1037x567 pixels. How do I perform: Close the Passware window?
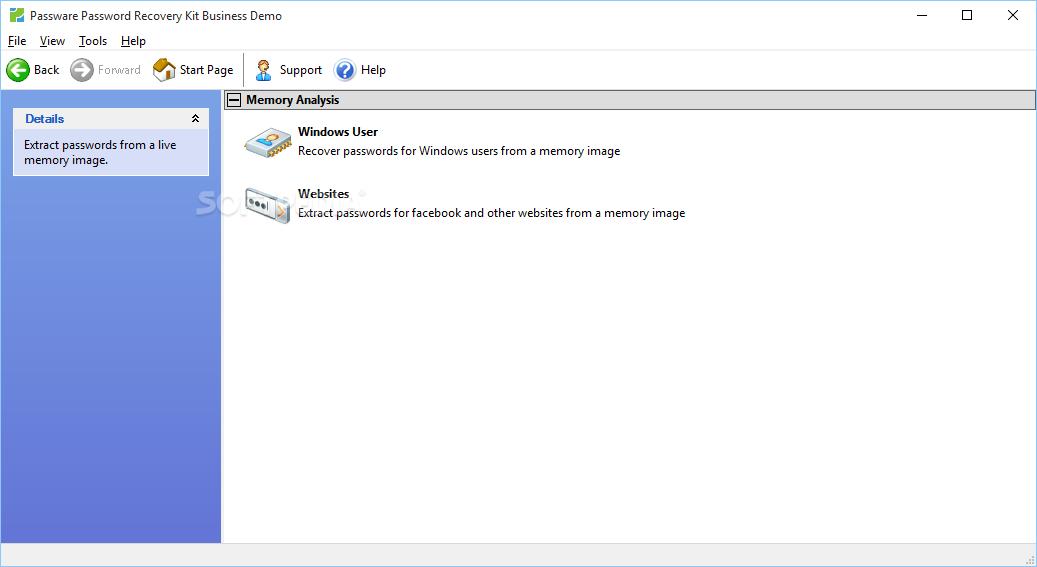click(x=1013, y=15)
